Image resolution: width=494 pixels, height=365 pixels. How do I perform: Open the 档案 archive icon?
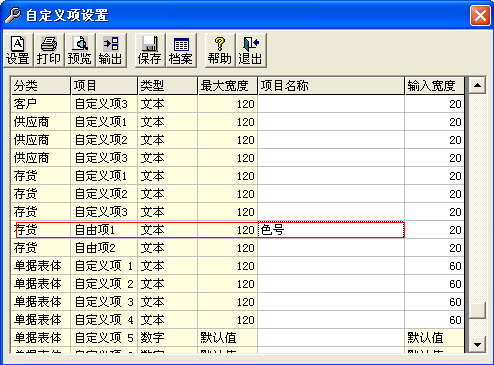pos(181,50)
